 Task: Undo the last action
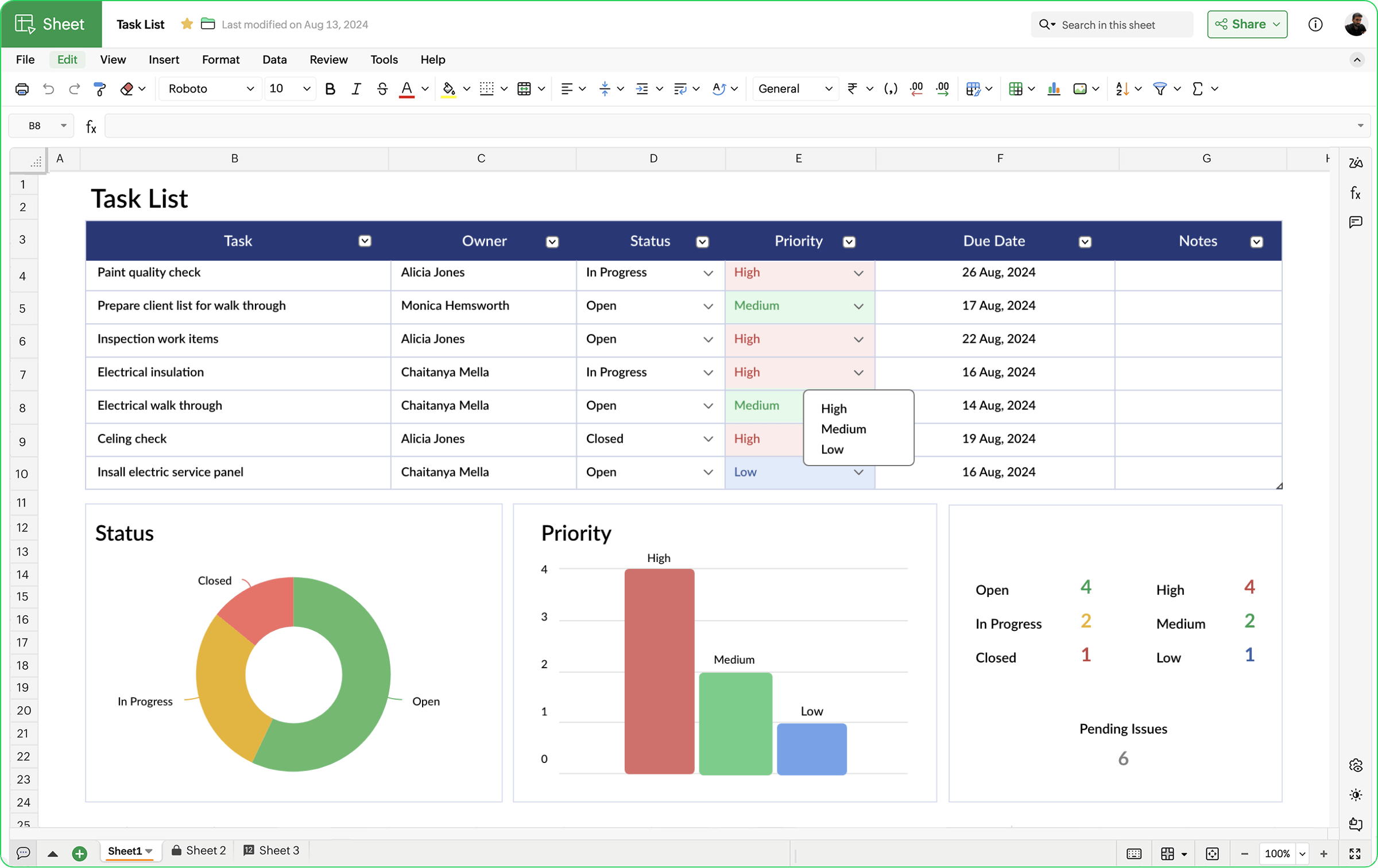(x=48, y=88)
